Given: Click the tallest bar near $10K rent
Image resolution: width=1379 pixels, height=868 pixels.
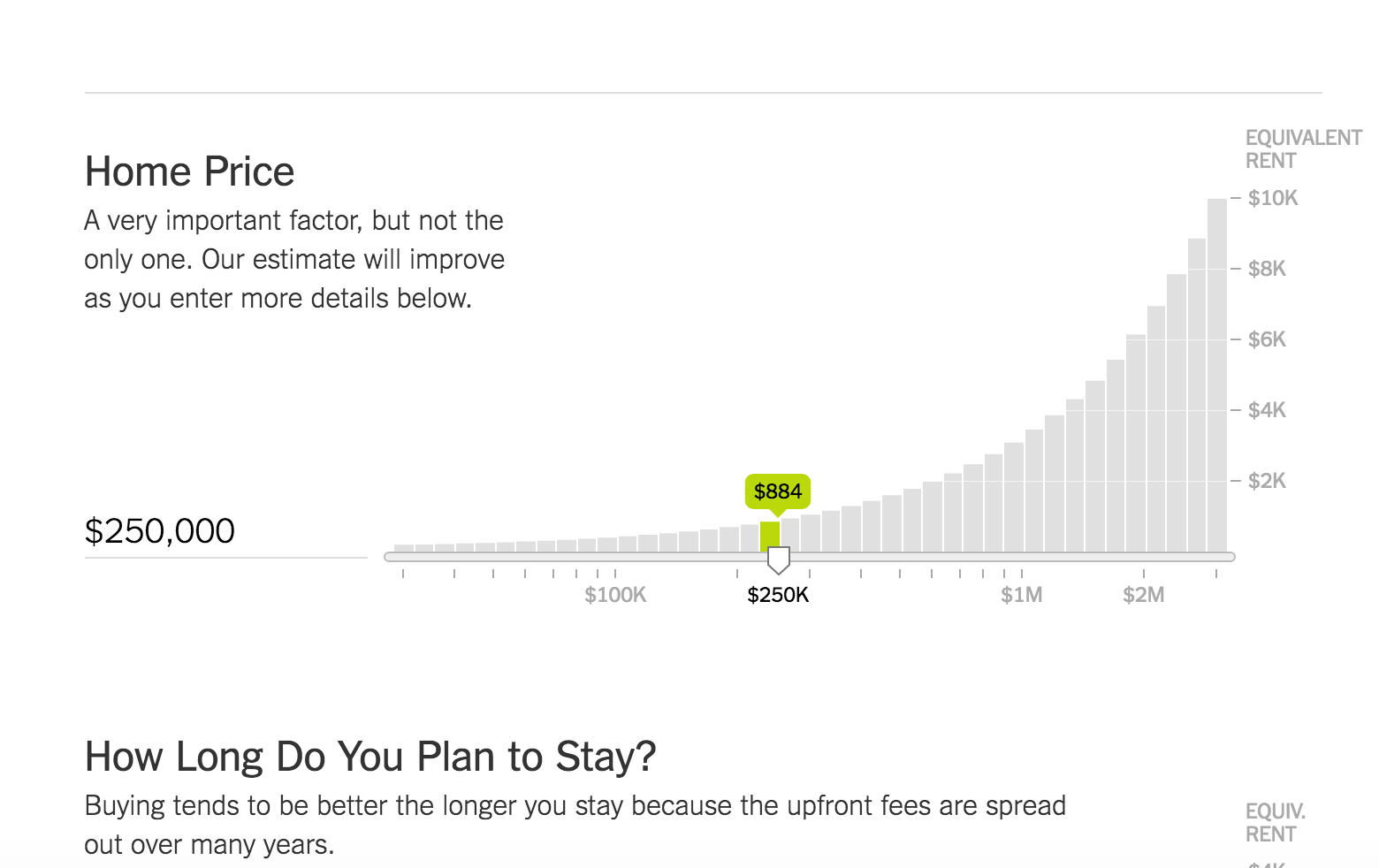Looking at the screenshot, I should tap(1217, 376).
